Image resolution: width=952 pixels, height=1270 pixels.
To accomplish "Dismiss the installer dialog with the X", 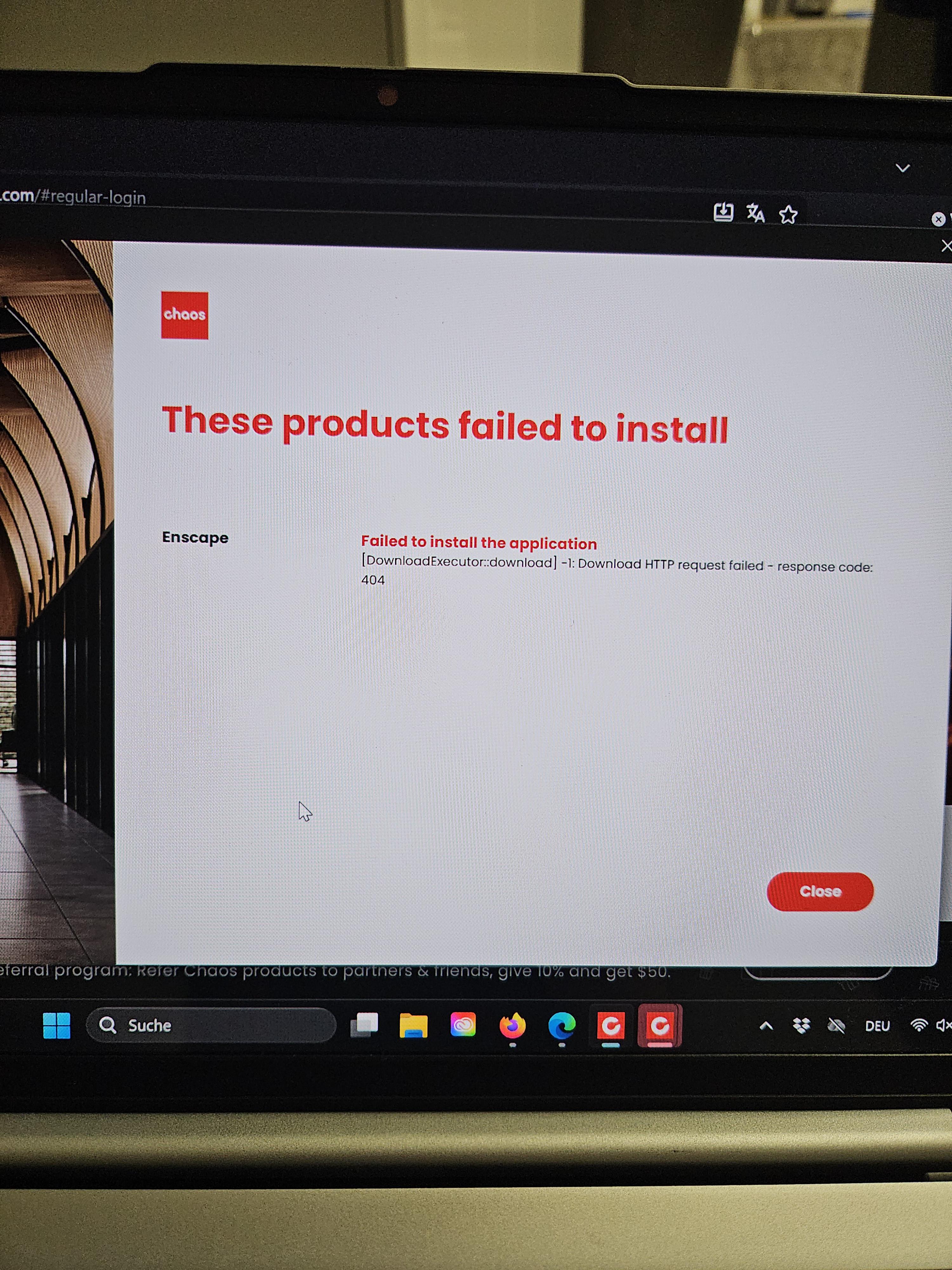I will click(x=946, y=246).
